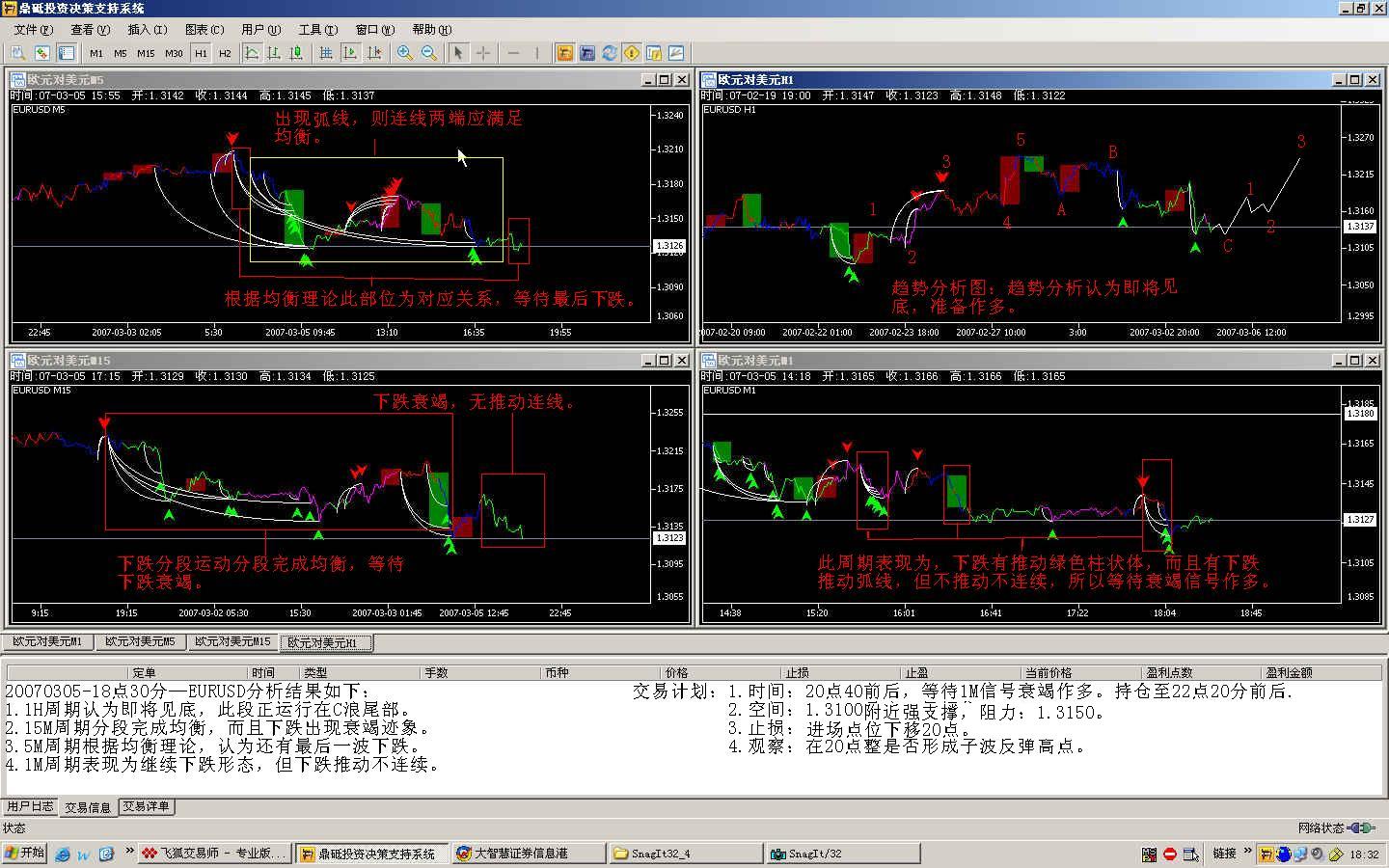This screenshot has height=868, width=1389.
Task: Switch timeframe to M5
Action: point(121,53)
